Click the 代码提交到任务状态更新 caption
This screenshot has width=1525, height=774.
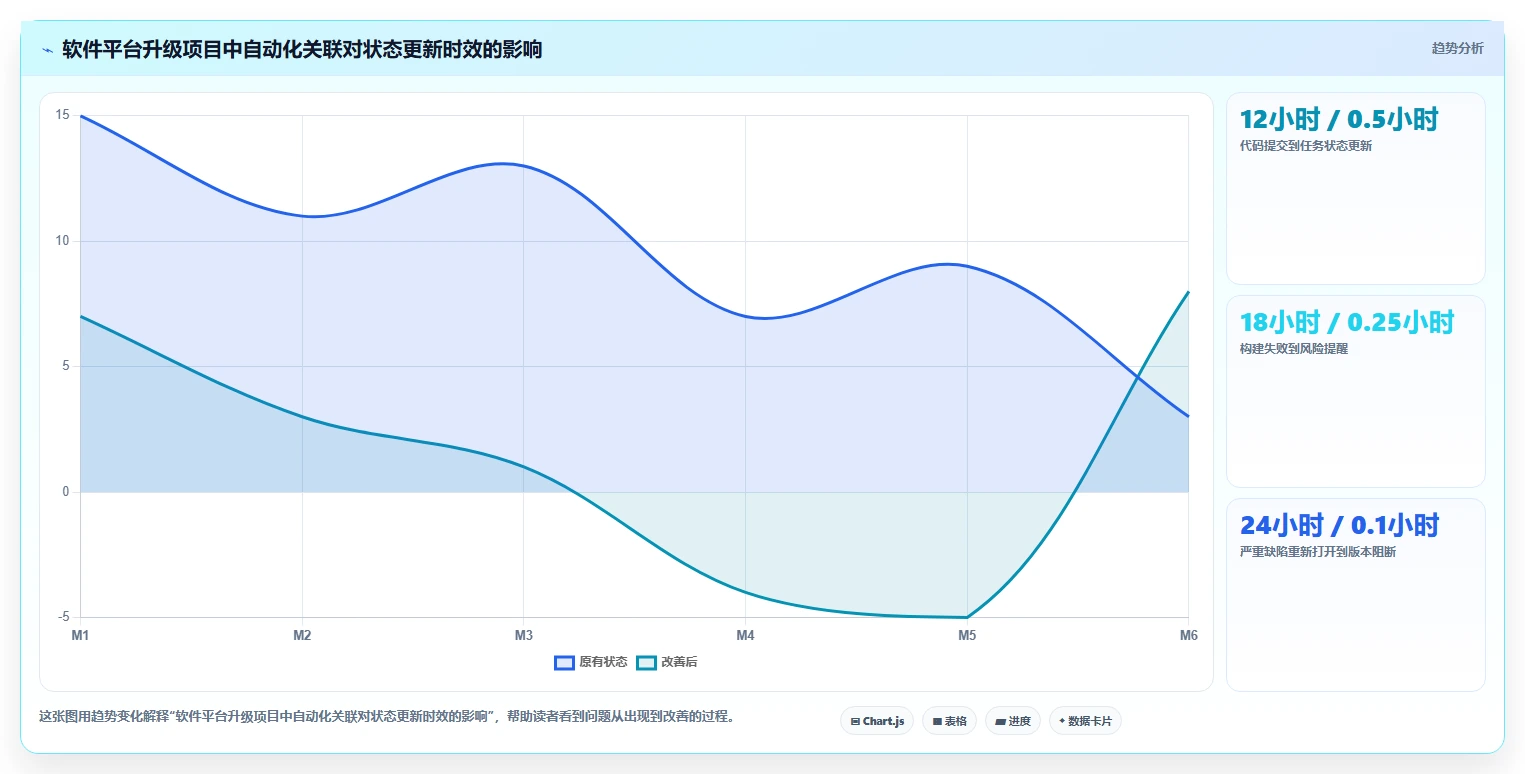pos(1306,146)
